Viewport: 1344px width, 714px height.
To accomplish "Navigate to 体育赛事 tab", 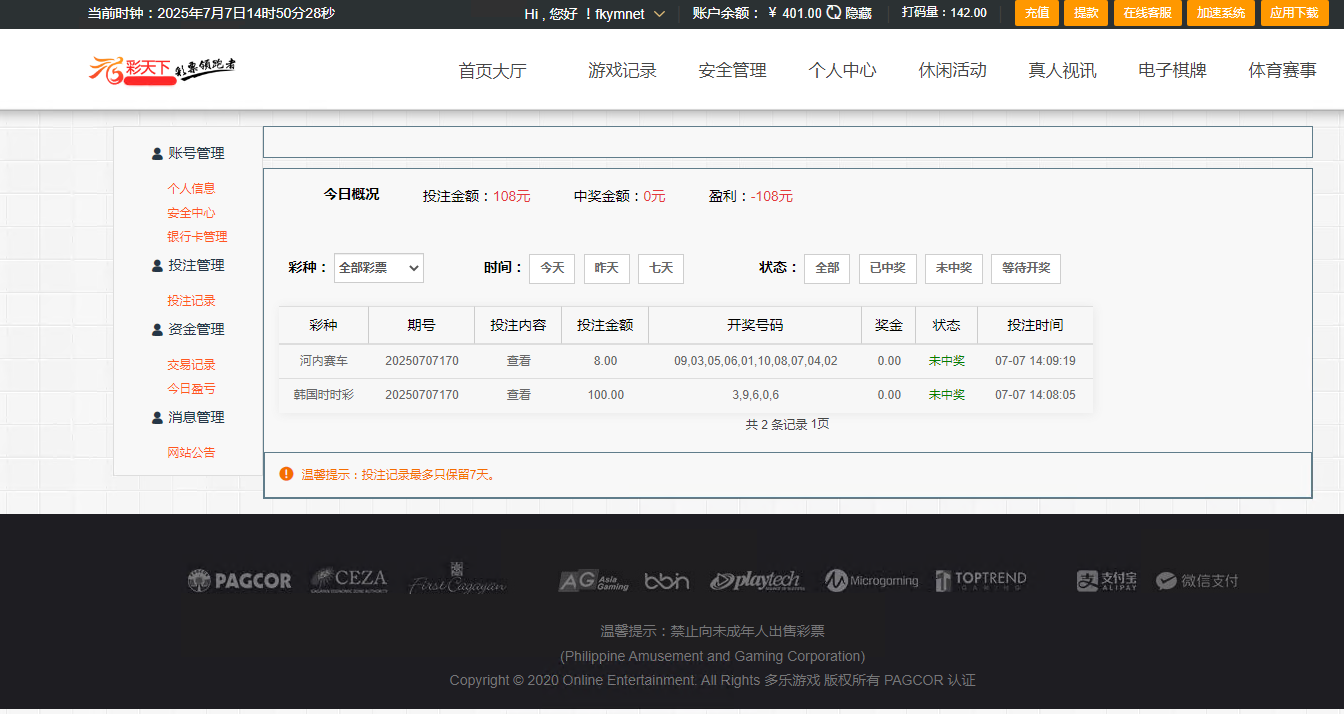I will pos(1281,70).
